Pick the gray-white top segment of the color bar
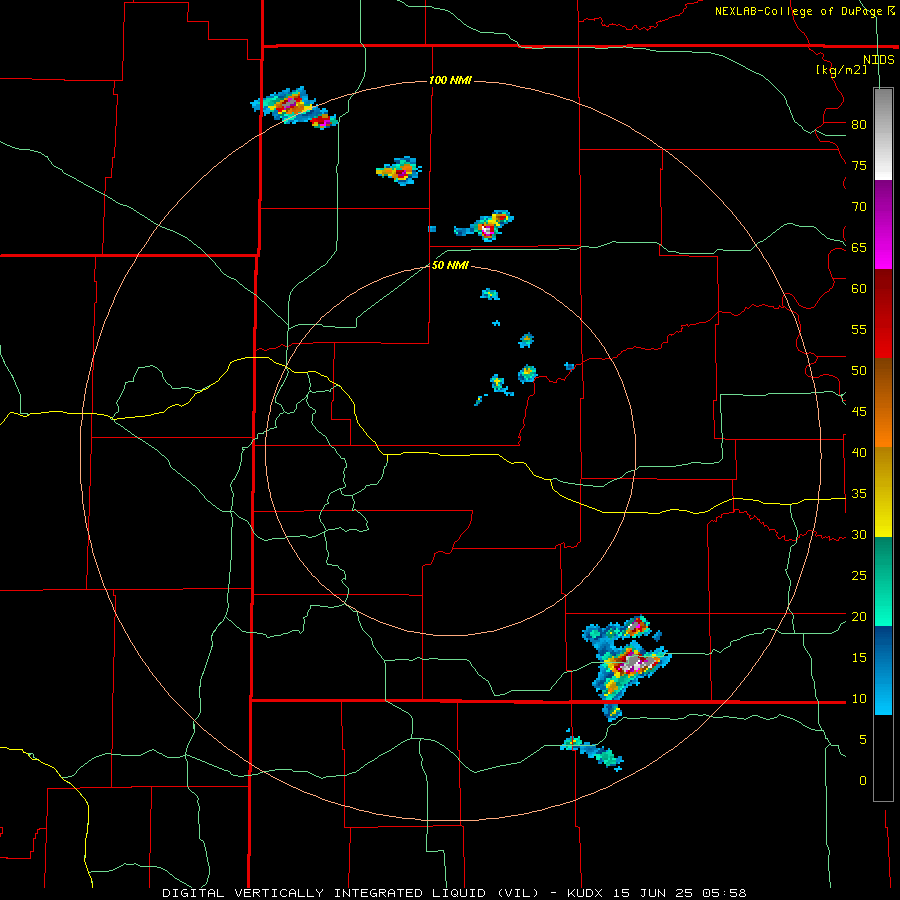This screenshot has height=900, width=900. point(883,134)
